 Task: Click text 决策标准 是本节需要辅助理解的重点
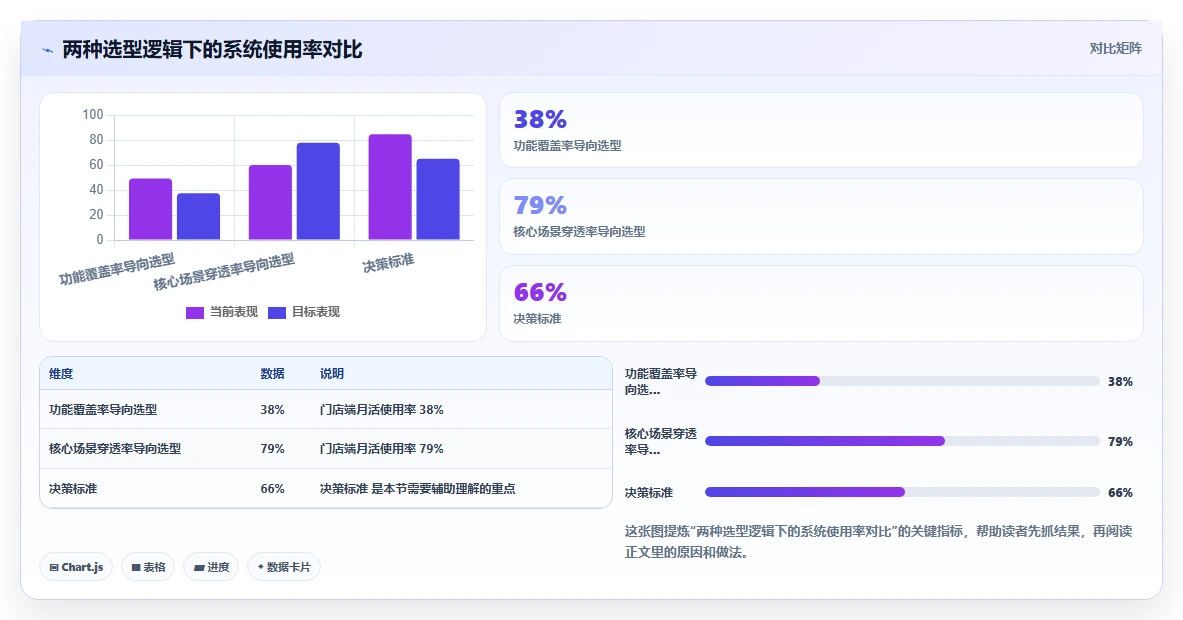[x=417, y=489]
